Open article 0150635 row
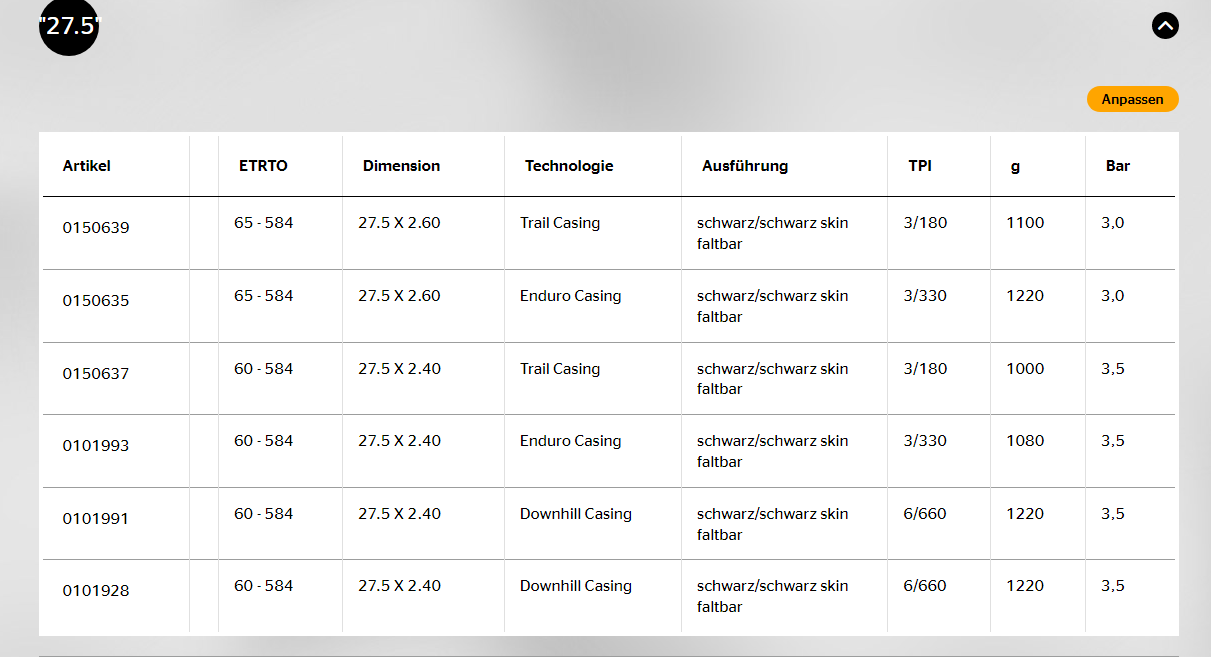The image size is (1211, 657). (96, 301)
